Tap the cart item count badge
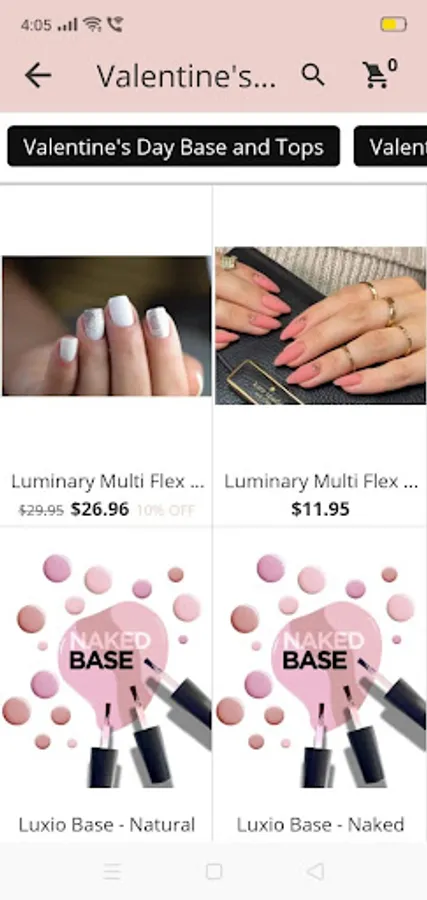The width and height of the screenshot is (427, 900). 393,65
